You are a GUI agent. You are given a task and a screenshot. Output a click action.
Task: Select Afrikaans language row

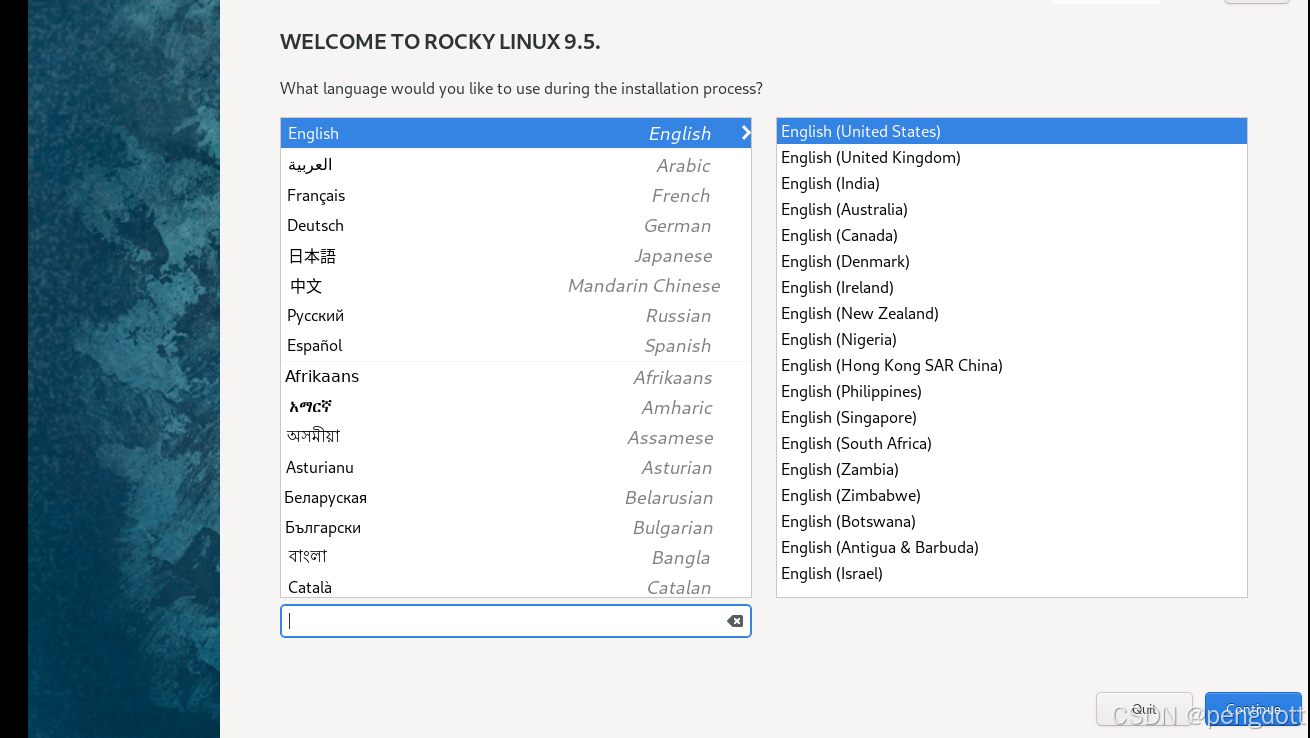[516, 377]
